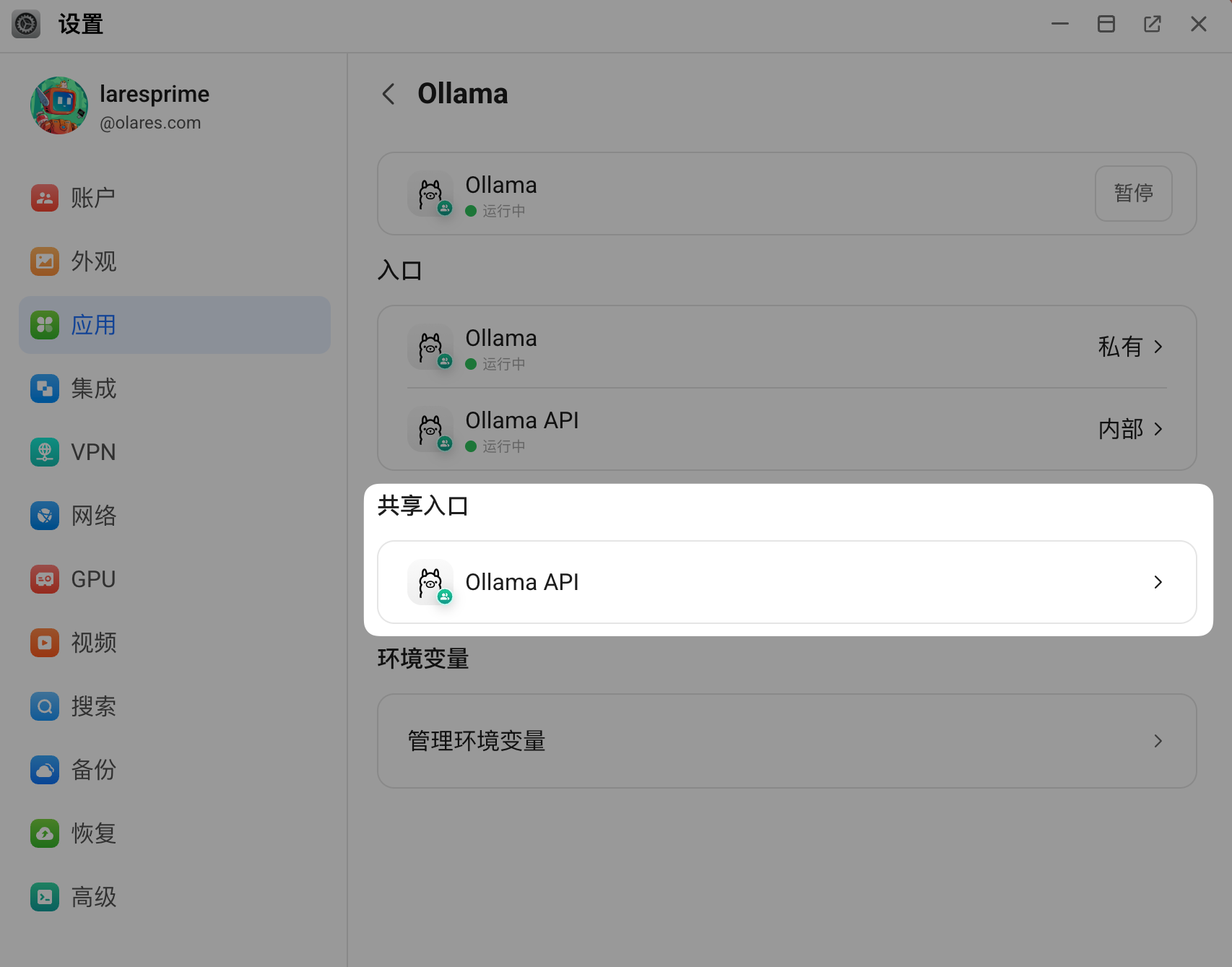Click the 应用 sidebar icon
1232x967 pixels.
[45, 325]
